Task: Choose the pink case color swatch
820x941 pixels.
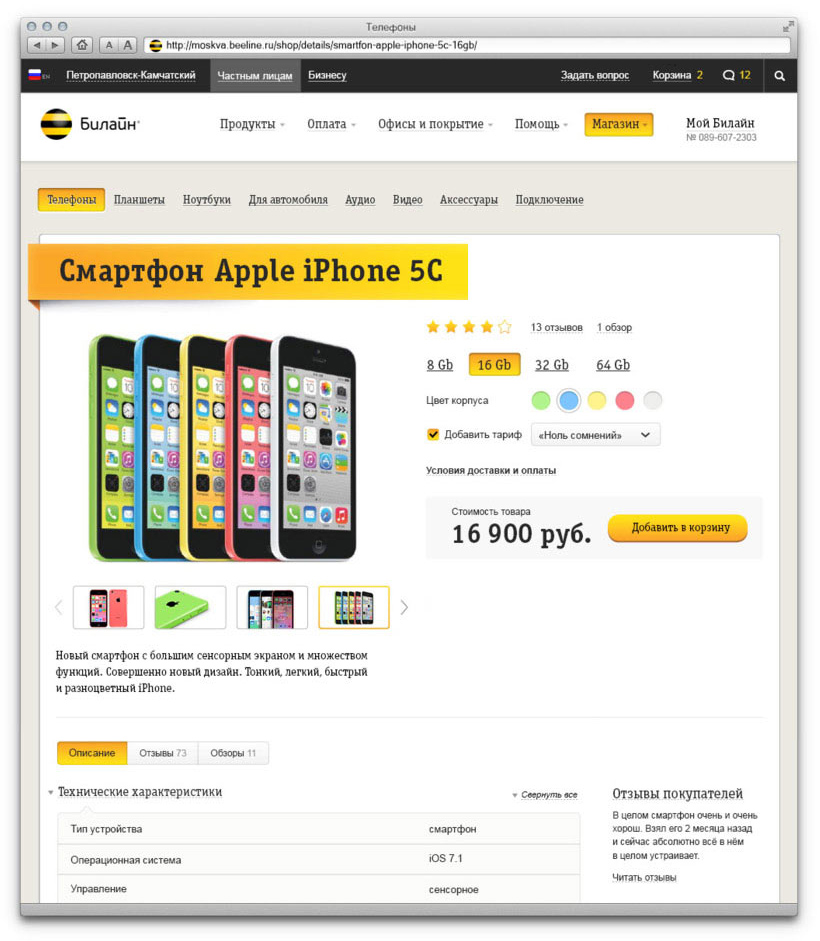Action: 624,400
